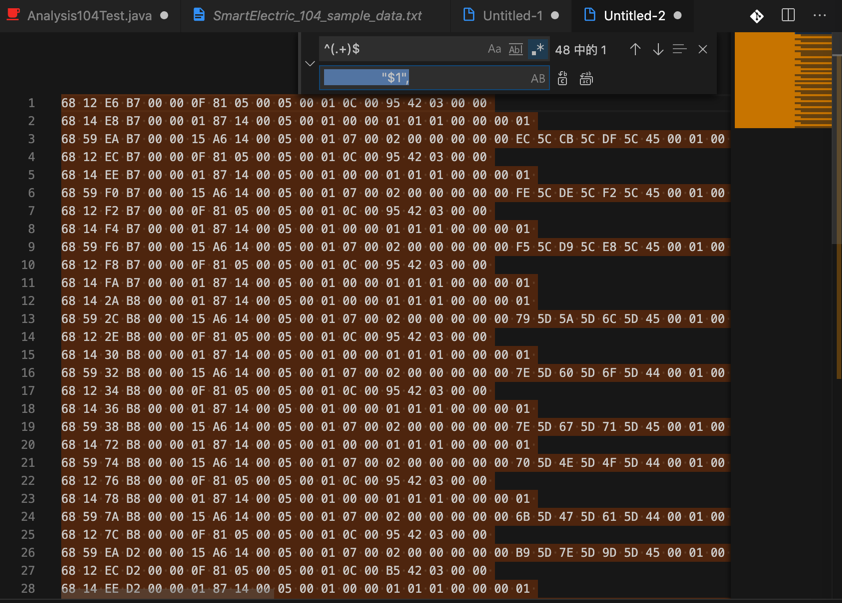Click 'F5' on line 9
The width and height of the screenshot is (842, 603).
click(x=522, y=247)
